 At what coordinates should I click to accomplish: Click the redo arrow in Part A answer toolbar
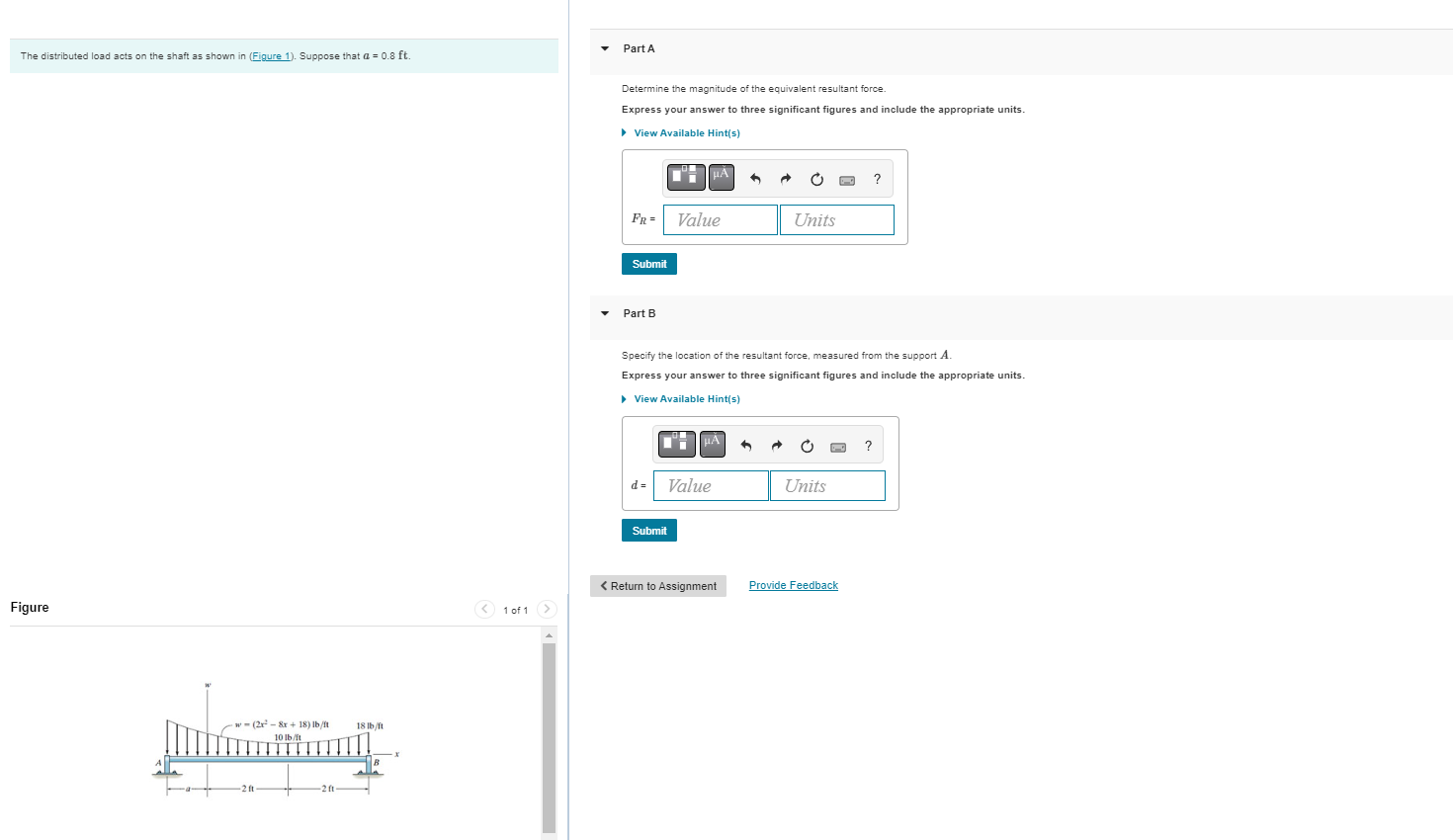click(x=785, y=179)
